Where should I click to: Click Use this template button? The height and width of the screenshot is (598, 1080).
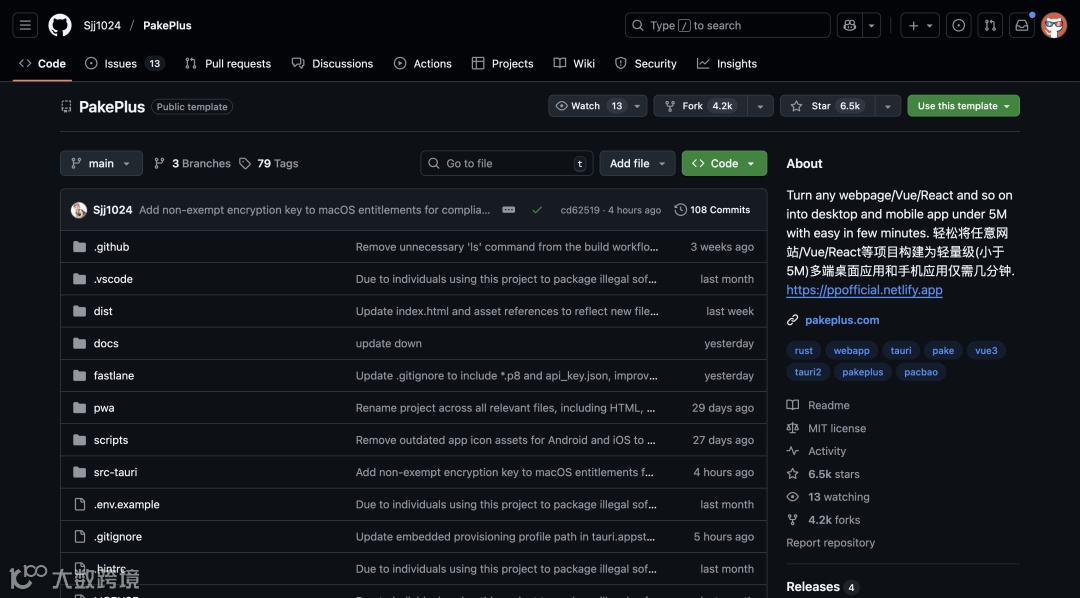(964, 106)
